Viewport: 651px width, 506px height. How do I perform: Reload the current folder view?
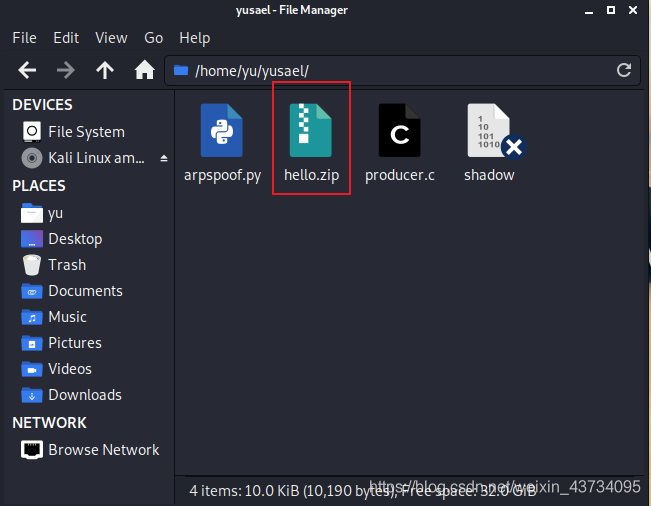624,70
